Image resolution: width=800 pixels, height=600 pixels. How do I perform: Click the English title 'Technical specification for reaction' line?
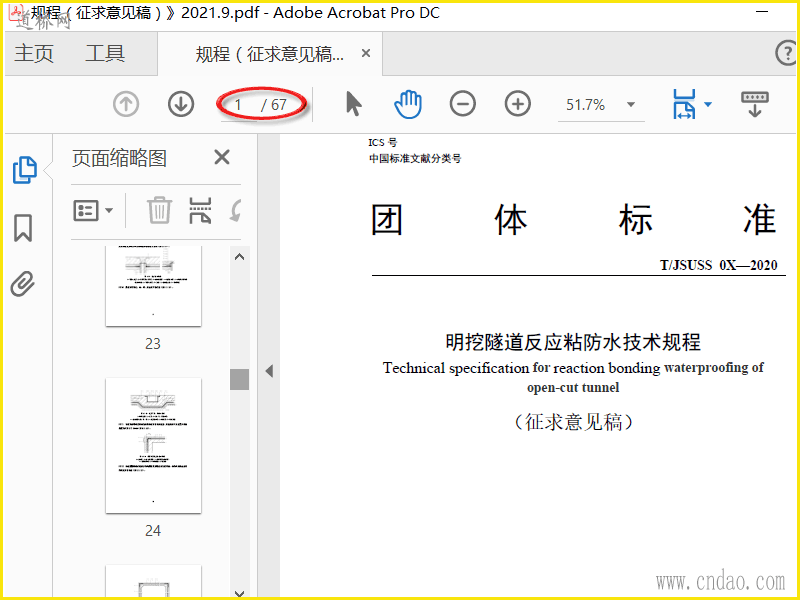(x=573, y=368)
